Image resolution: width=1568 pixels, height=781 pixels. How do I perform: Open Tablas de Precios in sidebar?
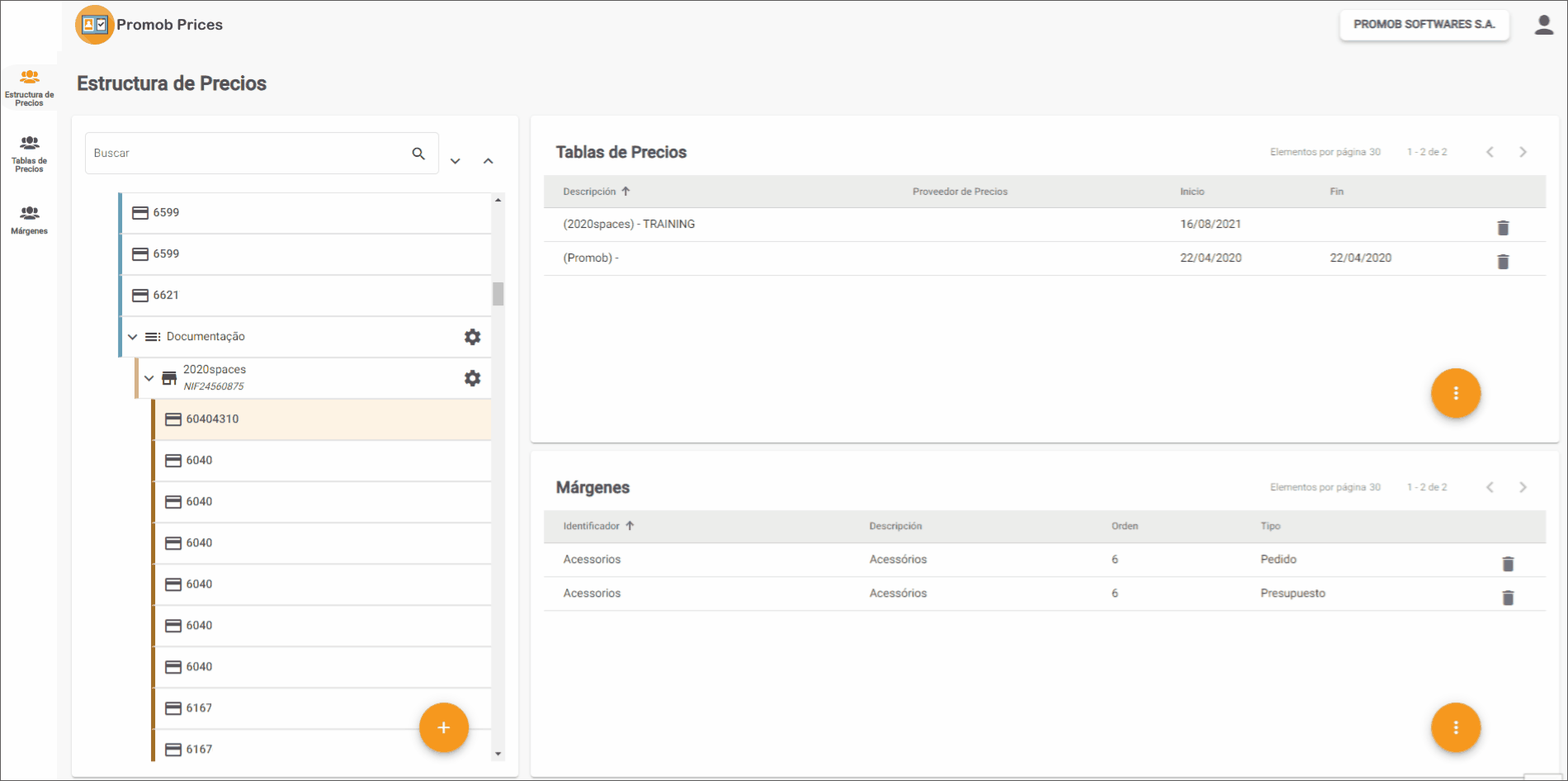(30, 154)
